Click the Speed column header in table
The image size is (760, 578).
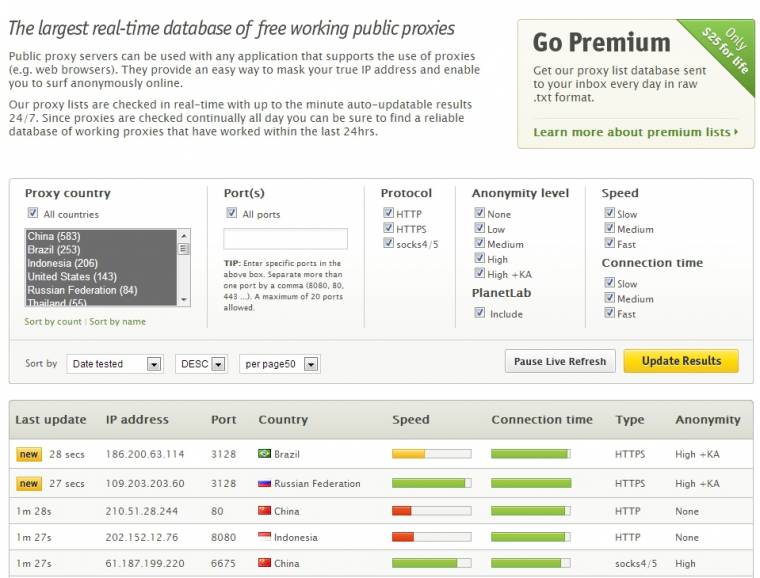point(411,420)
